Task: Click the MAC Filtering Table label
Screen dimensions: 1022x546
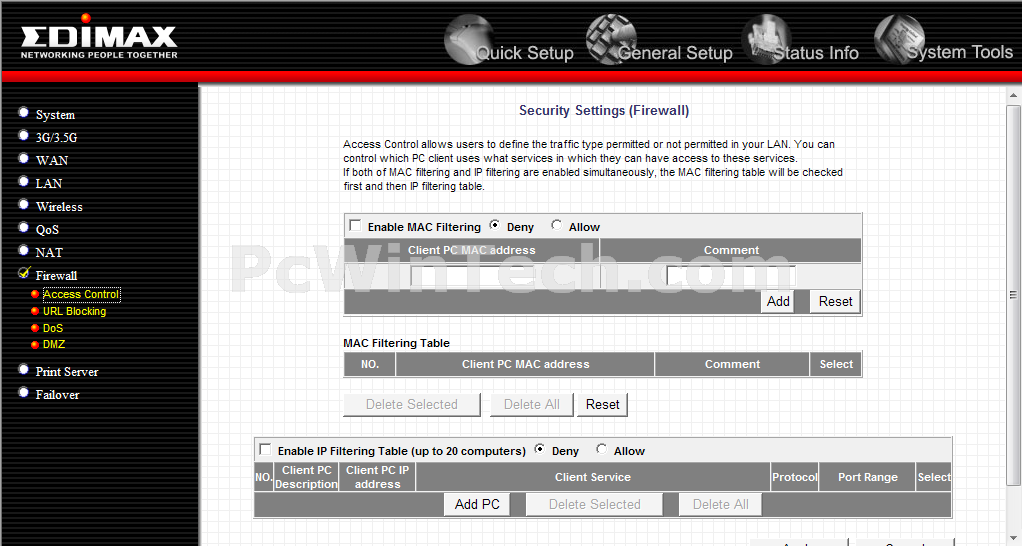Action: point(396,343)
